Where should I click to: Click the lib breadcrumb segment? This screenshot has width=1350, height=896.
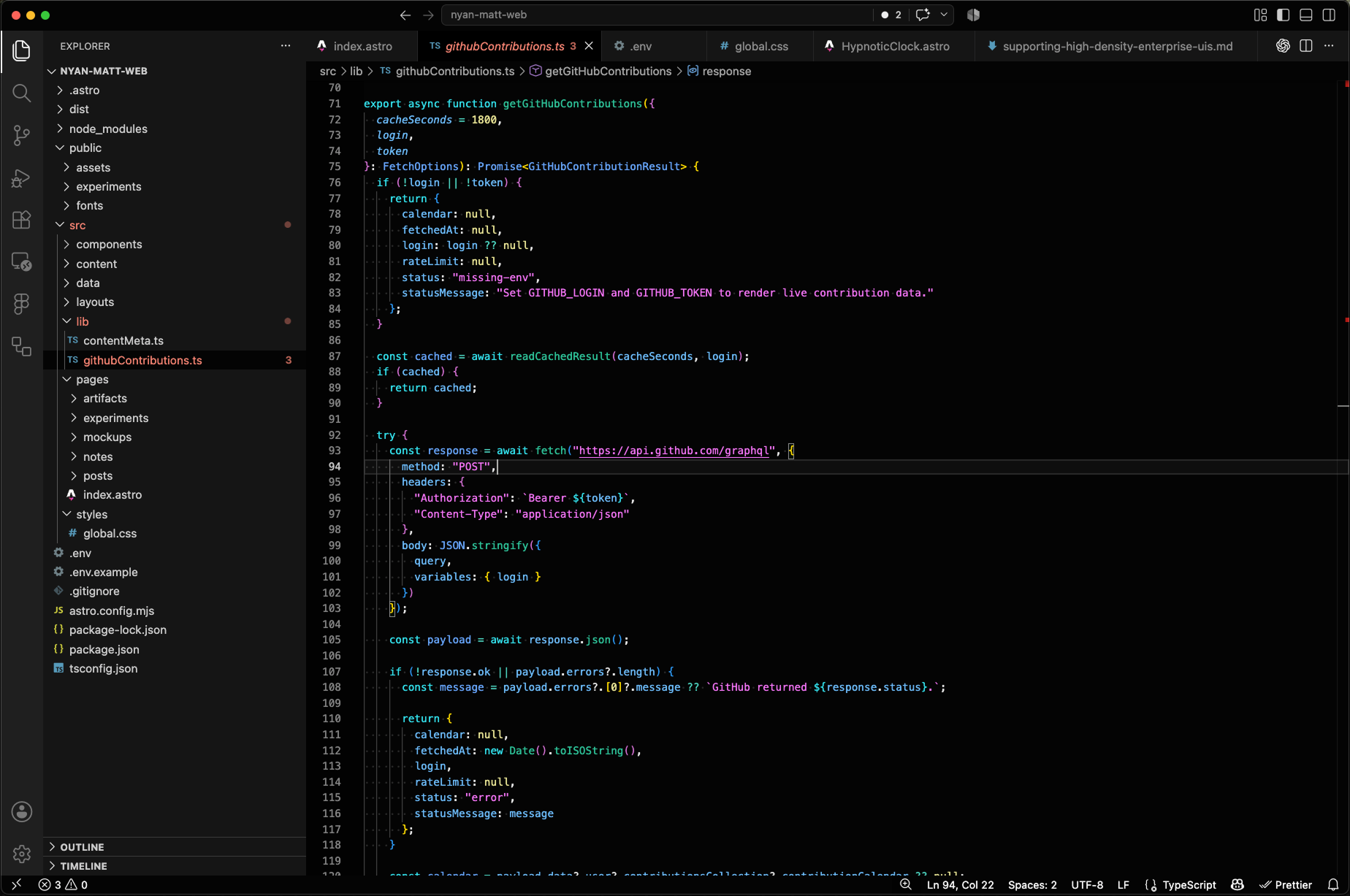point(356,71)
